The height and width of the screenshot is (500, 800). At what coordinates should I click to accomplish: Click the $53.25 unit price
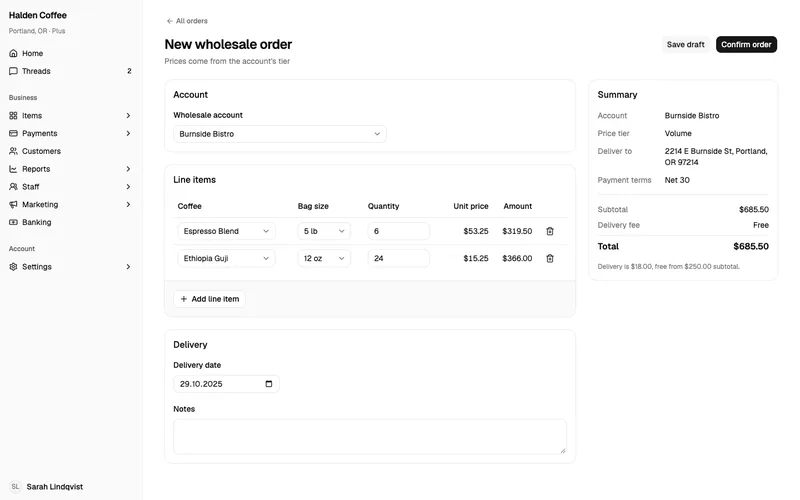[476, 231]
